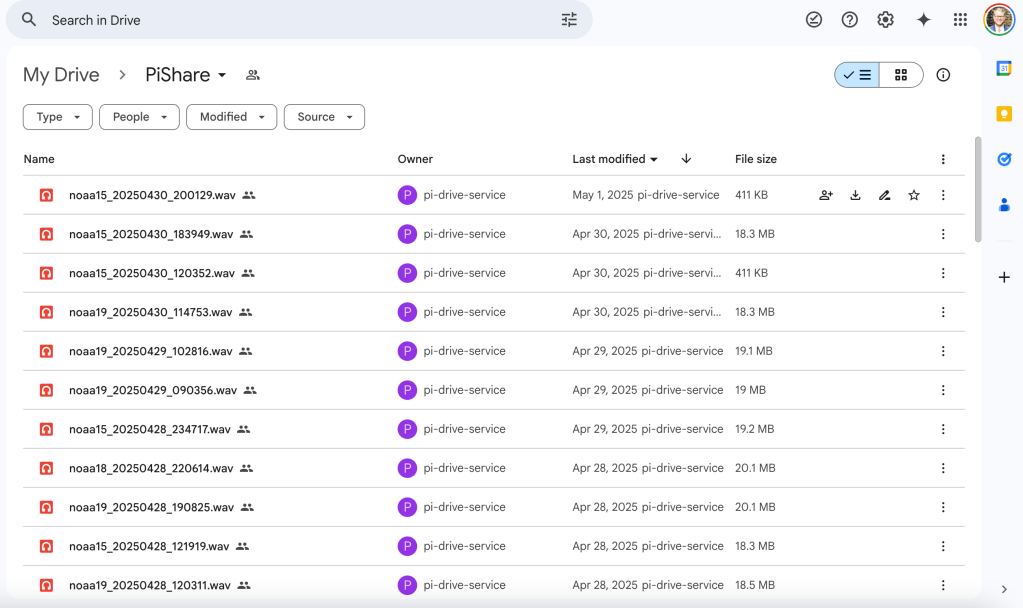
Task: Open more actions for noaa19_20250429_102816.wav
Action: 942,351
